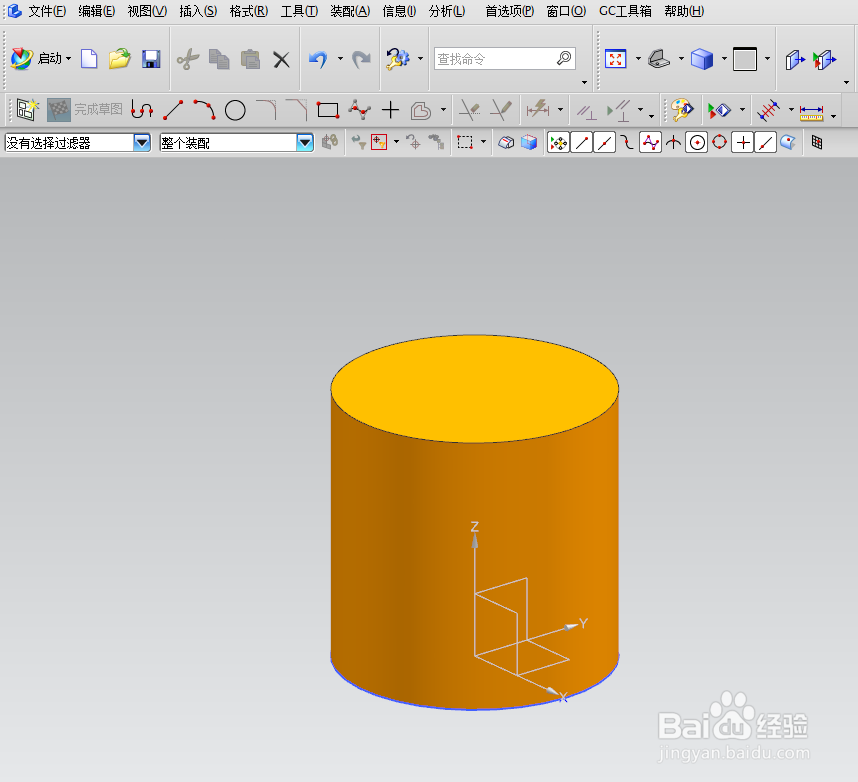Expand the 启动 dropdown arrow

point(68,59)
